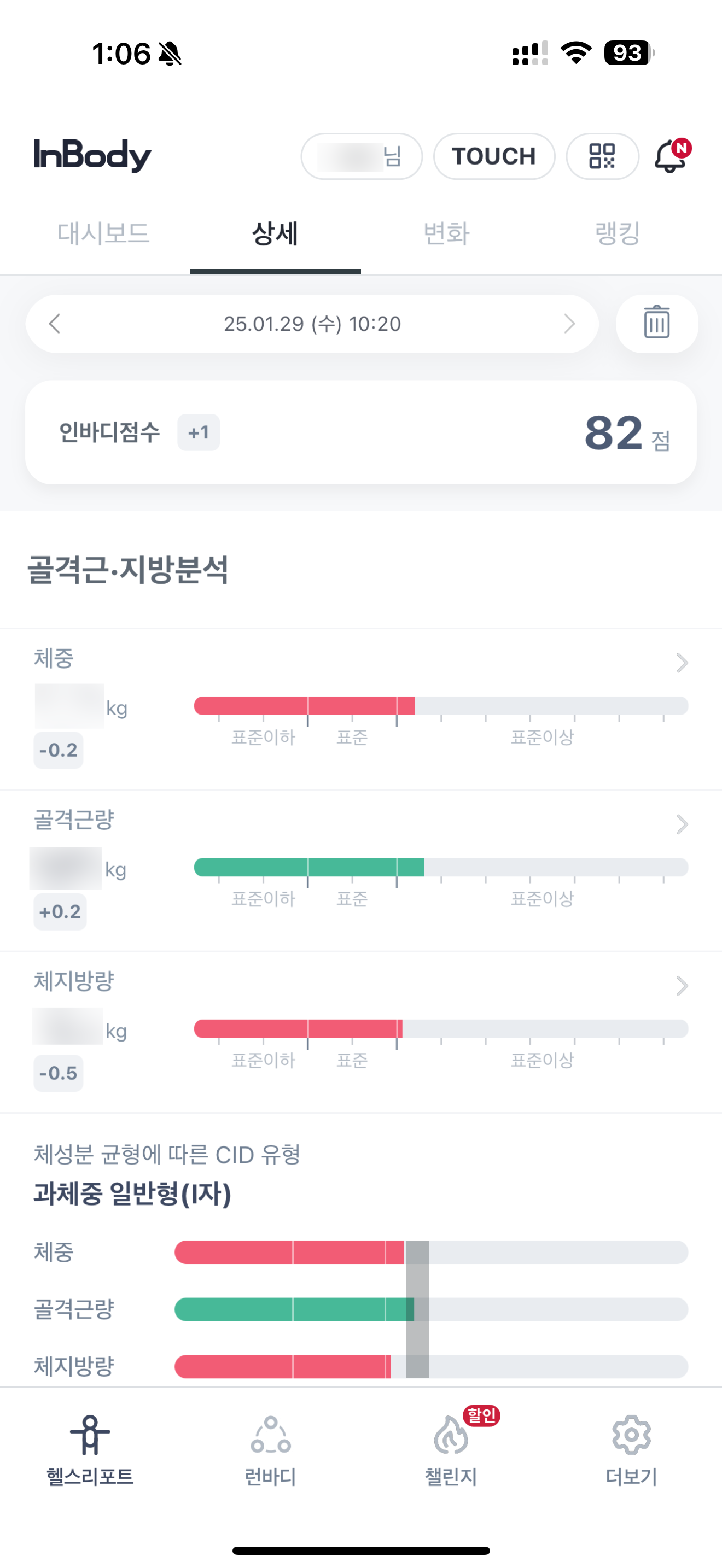Delete this record with trash icon
The image size is (722, 1568).
click(x=657, y=323)
